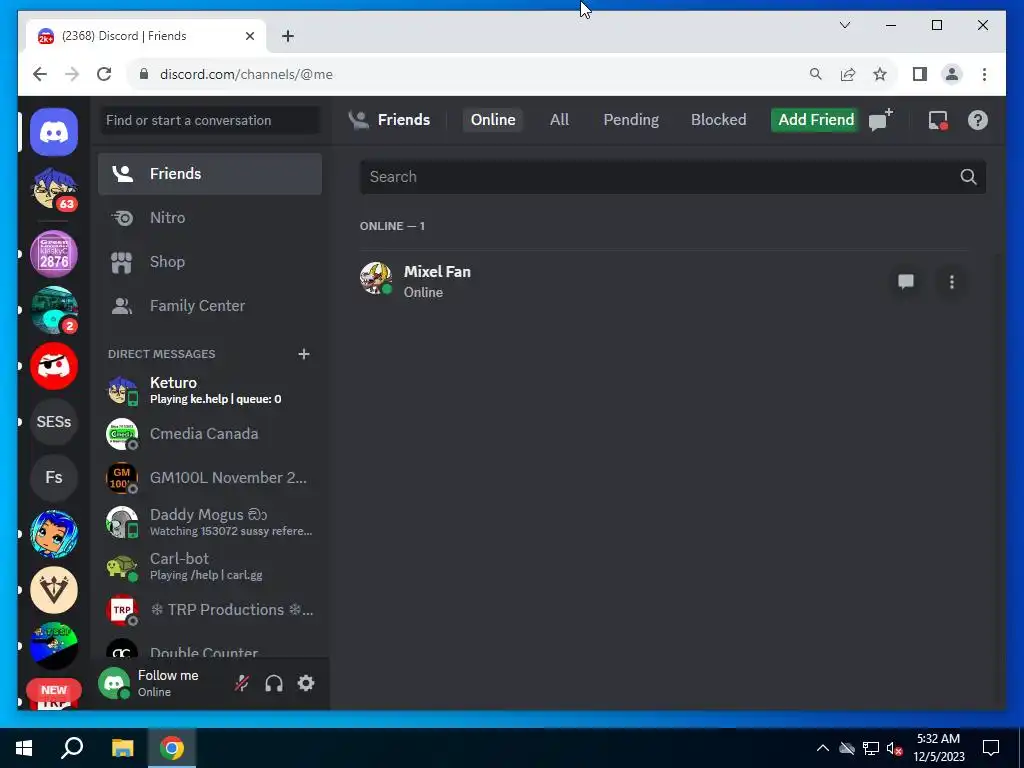
Task: Close the Discord Friends tab
Action: (x=249, y=36)
